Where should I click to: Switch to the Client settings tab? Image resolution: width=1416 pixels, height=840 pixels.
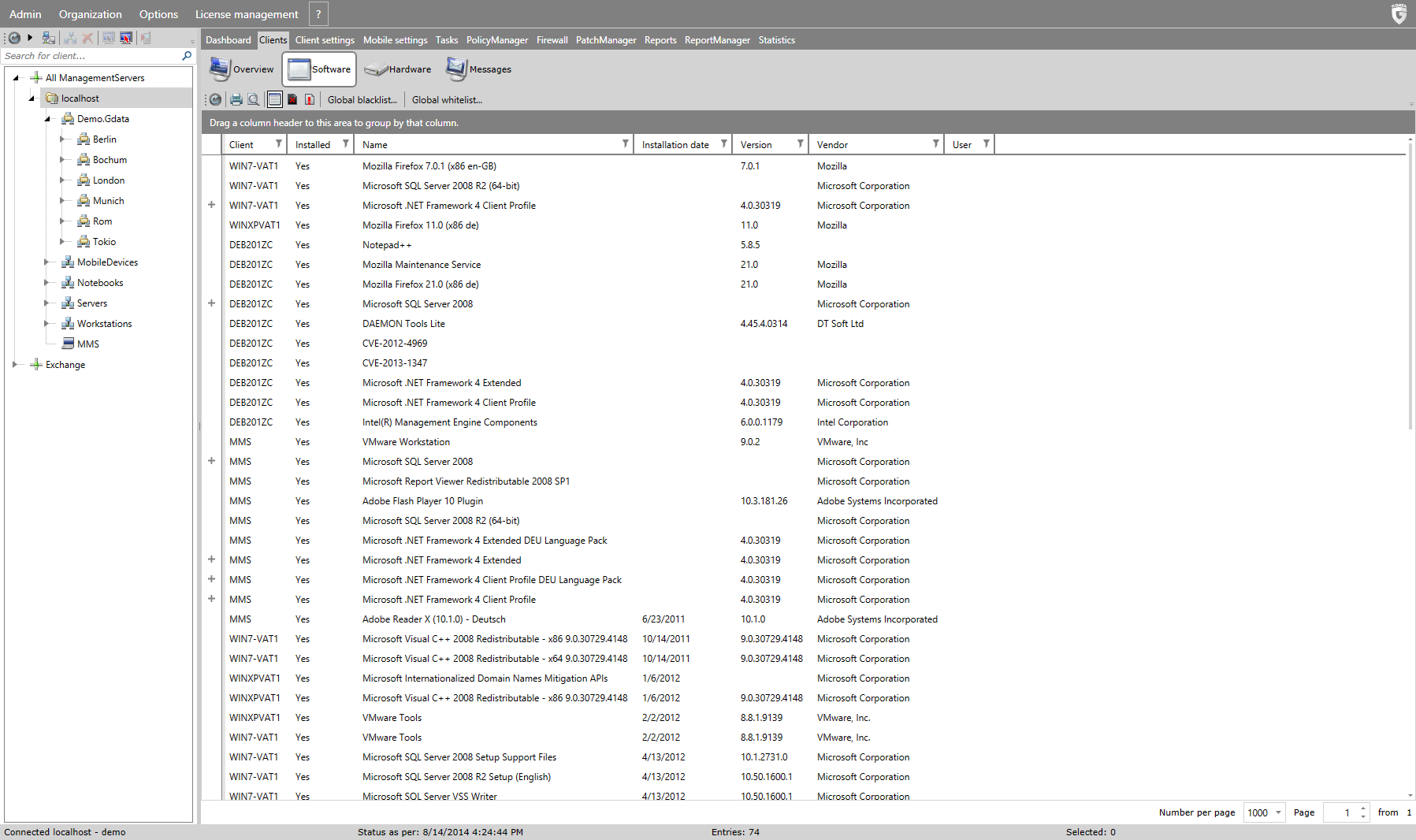tap(325, 40)
